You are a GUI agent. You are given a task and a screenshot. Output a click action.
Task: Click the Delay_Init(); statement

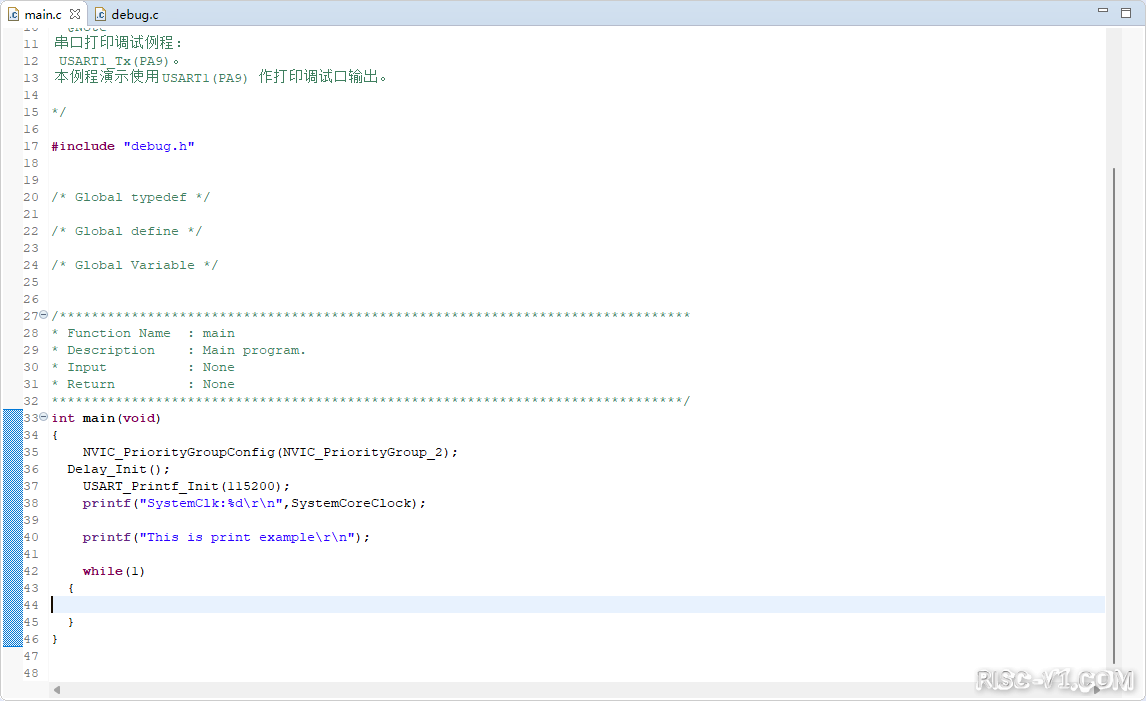pyautogui.click(x=118, y=469)
